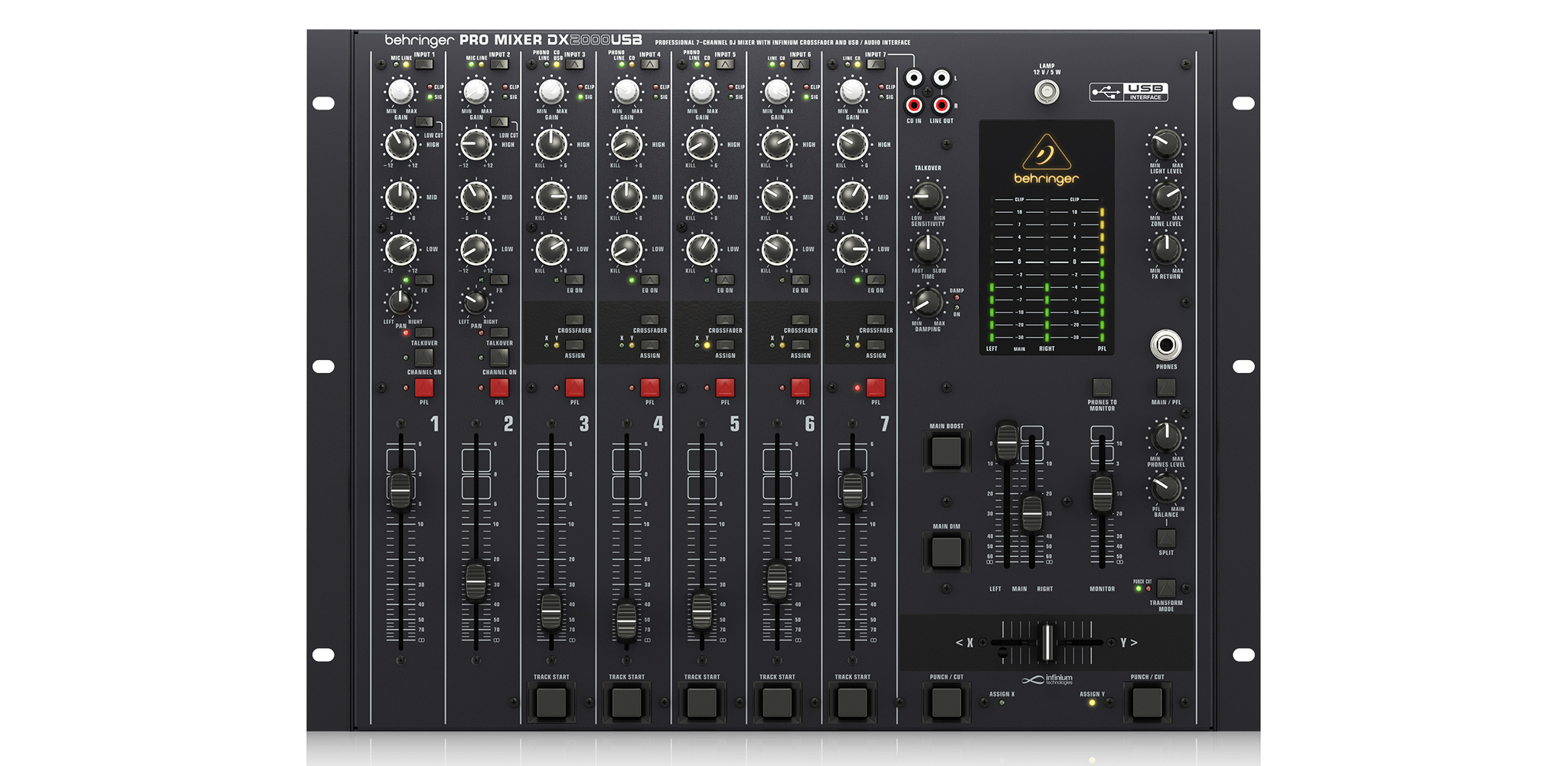The width and height of the screenshot is (1568, 766).
Task: Click the TRANSFORM MODE button
Action: [x=1166, y=588]
